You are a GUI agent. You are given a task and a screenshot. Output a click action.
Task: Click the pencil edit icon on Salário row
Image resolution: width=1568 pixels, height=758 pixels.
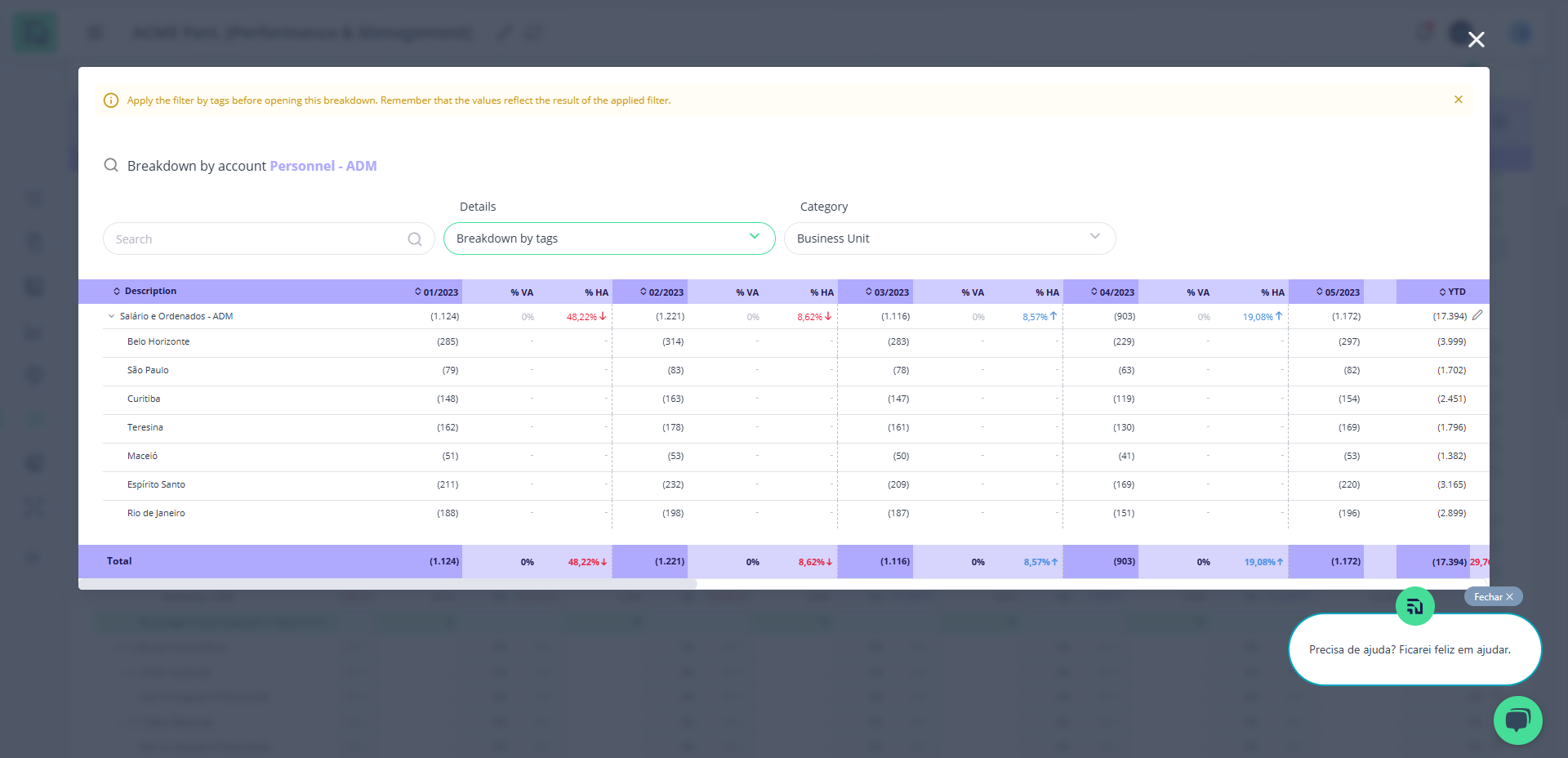click(x=1477, y=315)
